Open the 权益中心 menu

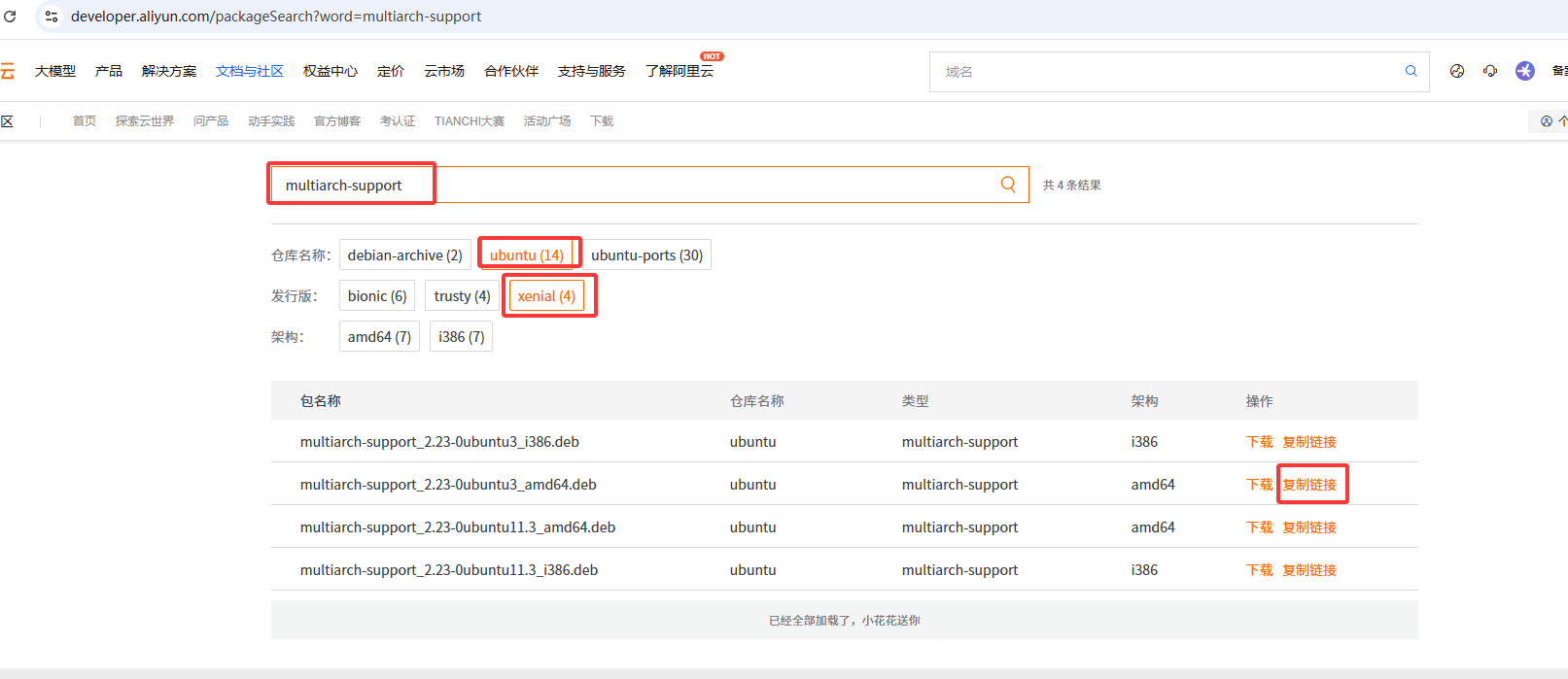point(331,71)
